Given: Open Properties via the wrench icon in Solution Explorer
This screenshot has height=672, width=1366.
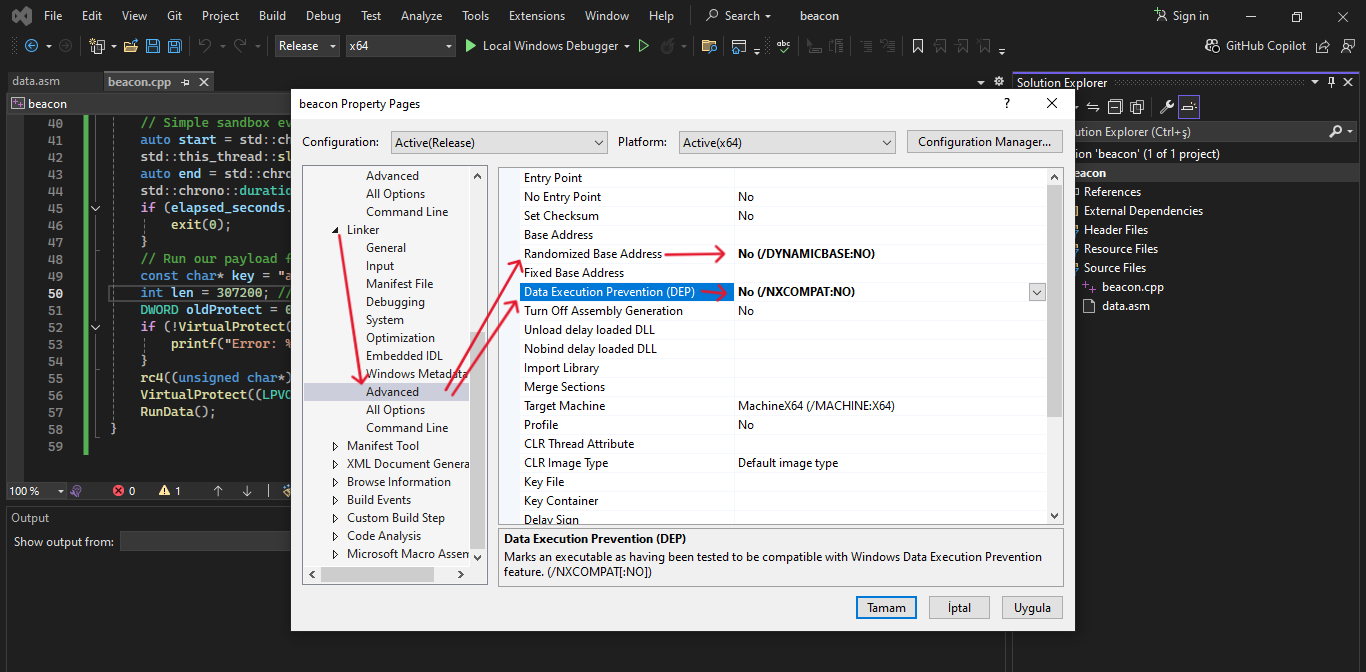Looking at the screenshot, I should pos(1166,107).
